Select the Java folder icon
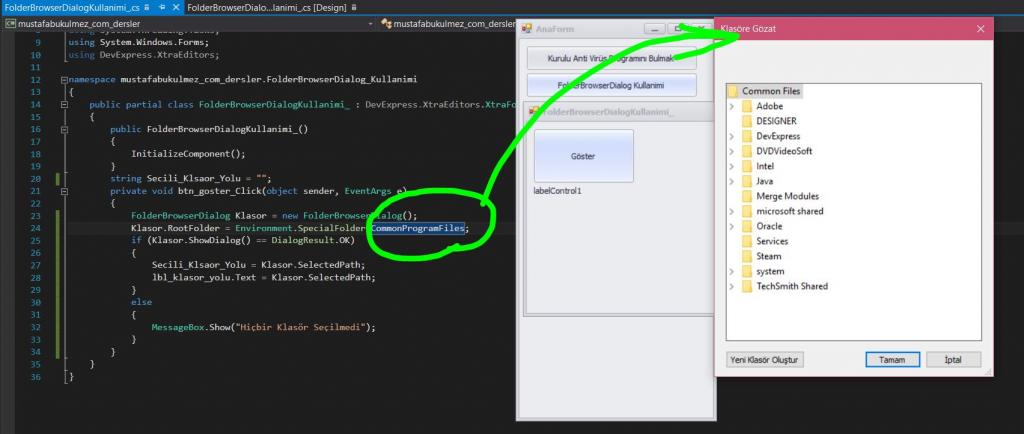 point(747,181)
